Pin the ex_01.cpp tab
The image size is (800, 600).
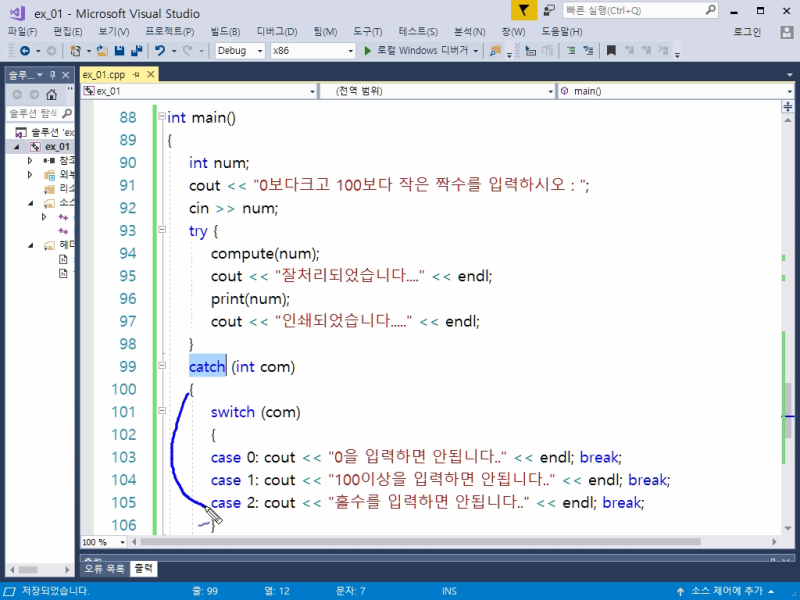coord(136,74)
